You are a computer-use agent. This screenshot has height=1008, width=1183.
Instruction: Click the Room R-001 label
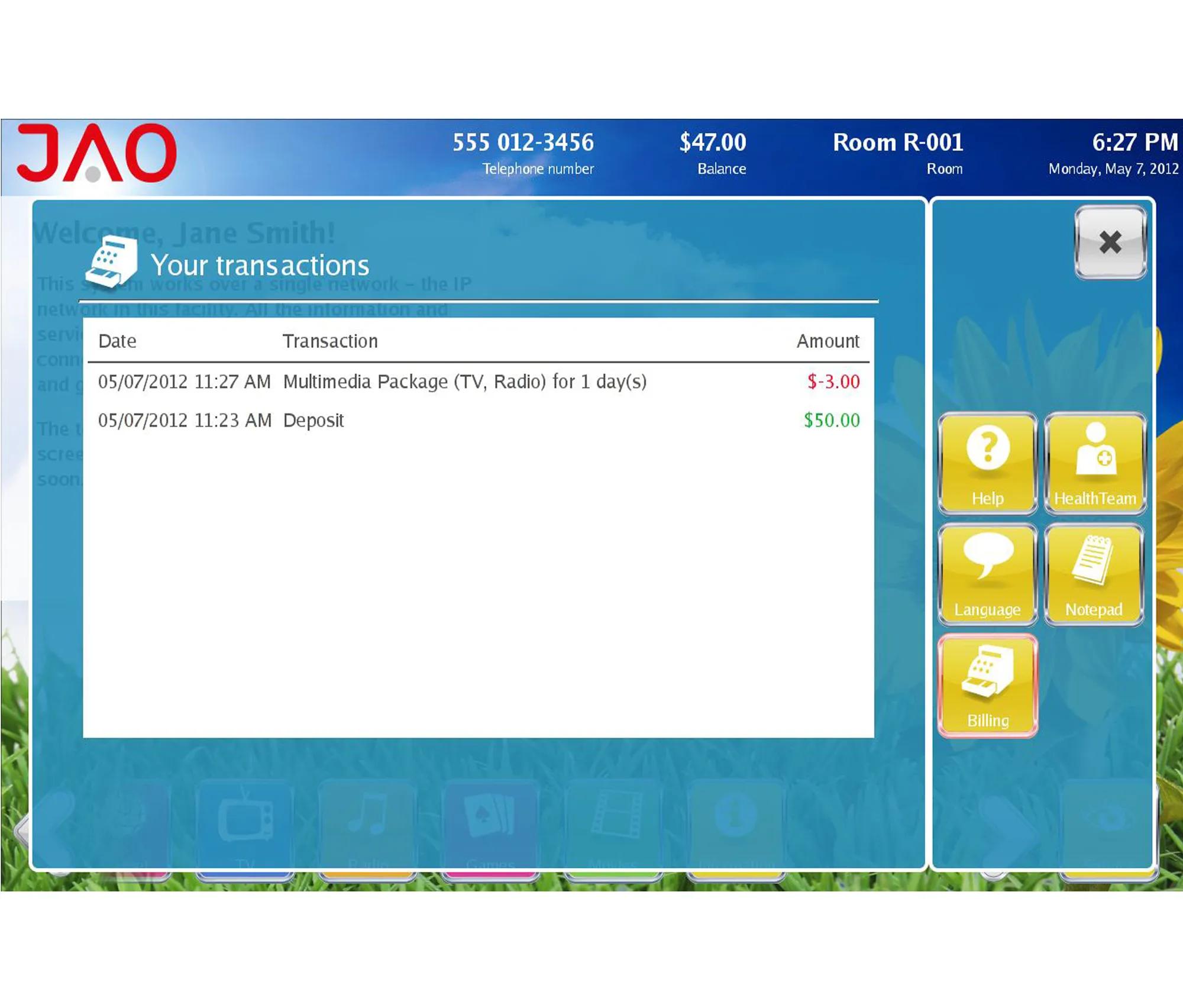tap(897, 143)
